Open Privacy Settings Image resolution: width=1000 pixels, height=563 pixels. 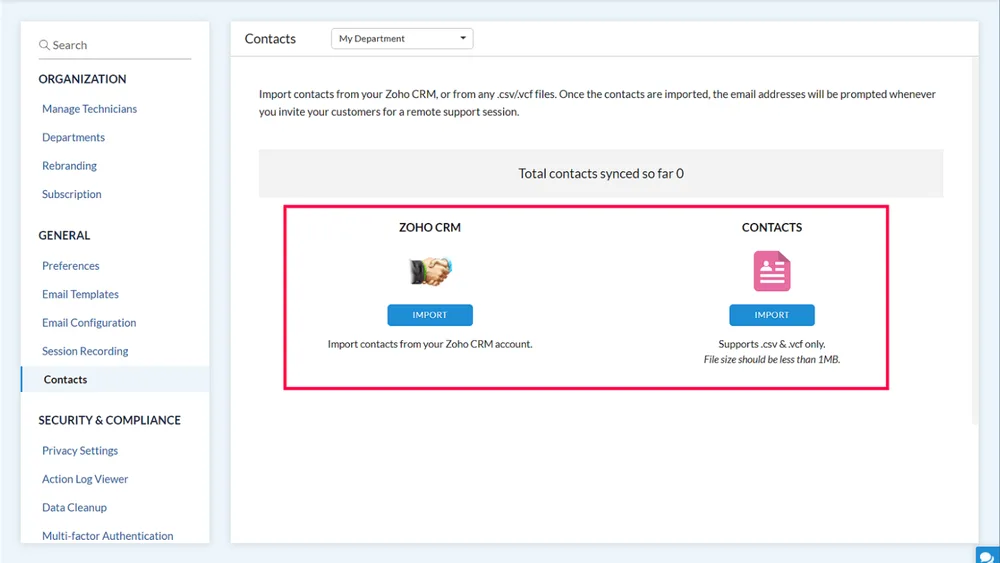(x=80, y=451)
